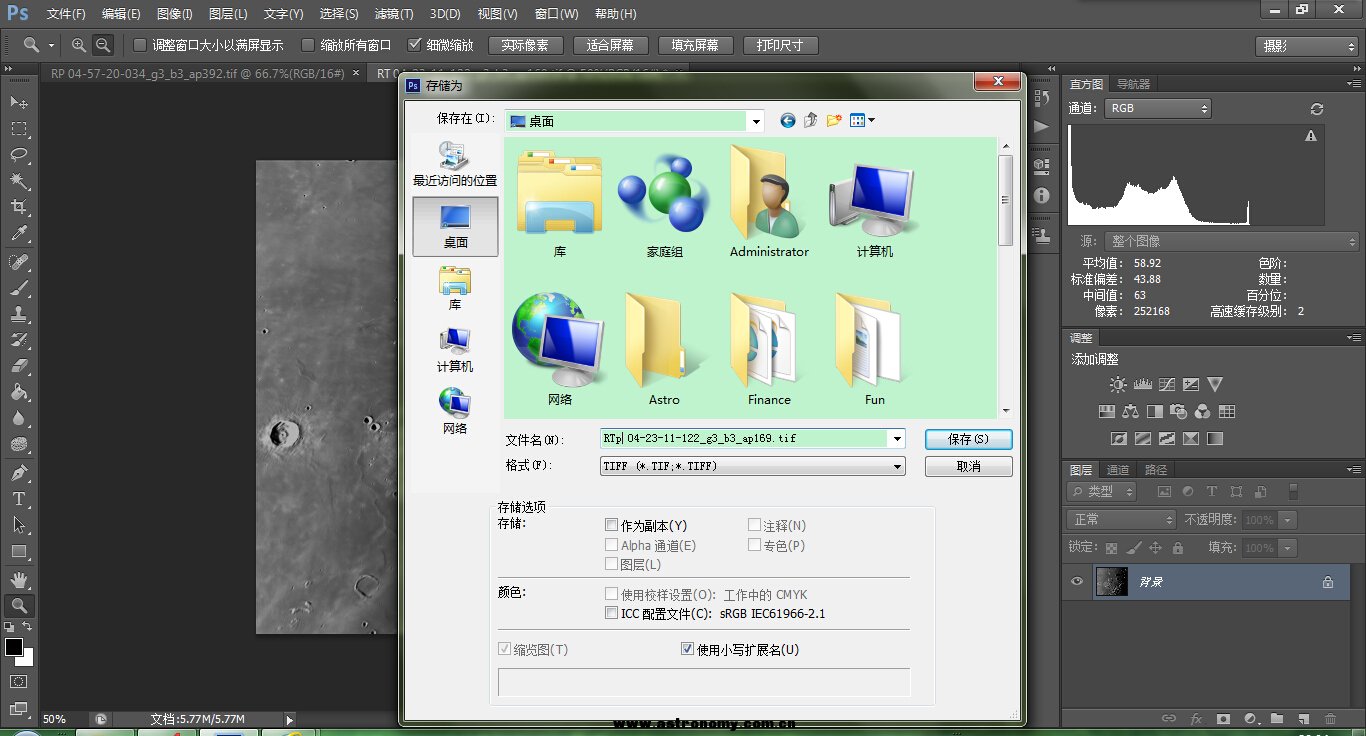Switch to the 通道 tab
This screenshot has width=1366, height=736.
point(1118,469)
